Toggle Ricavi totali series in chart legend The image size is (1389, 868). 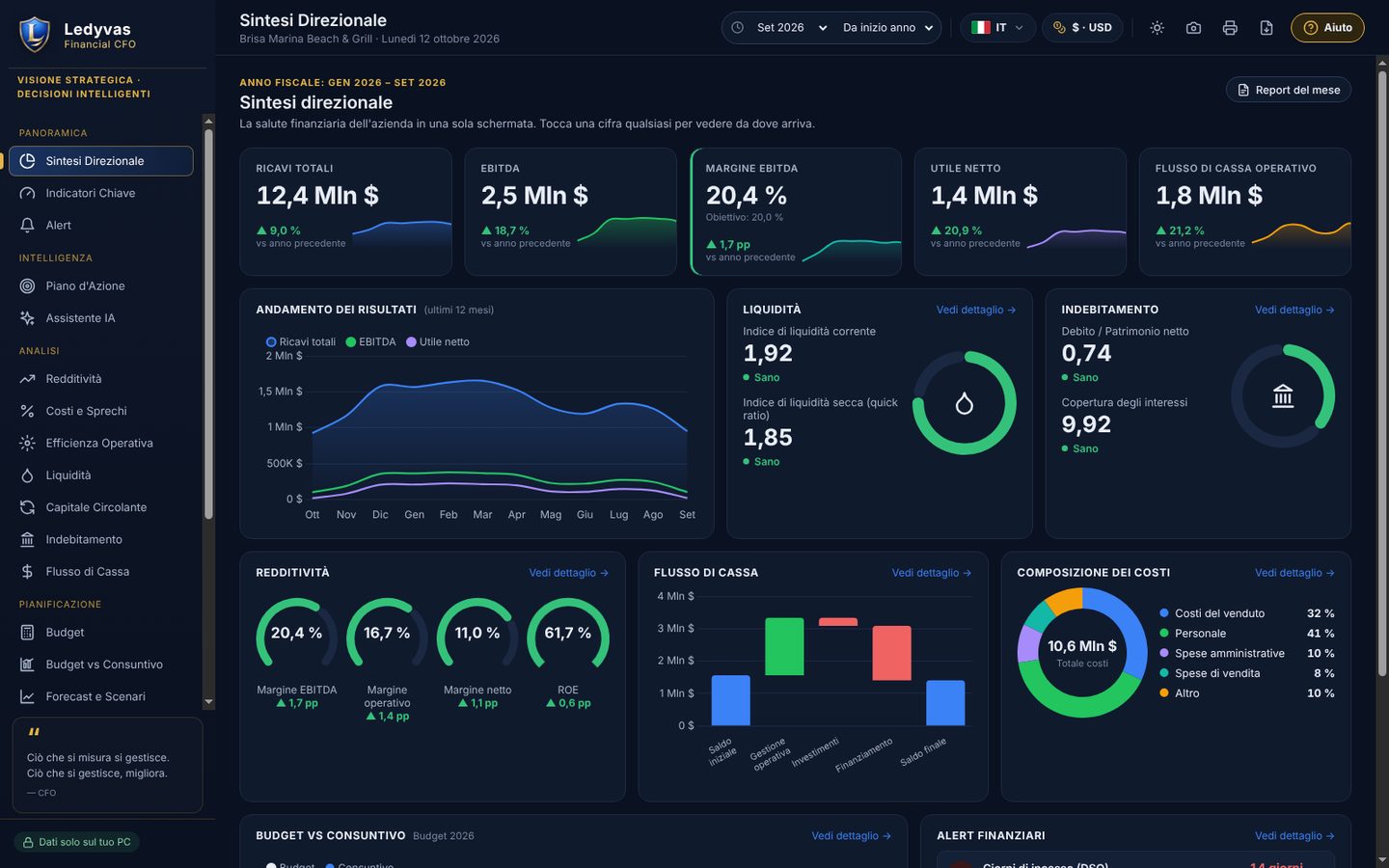coord(301,342)
